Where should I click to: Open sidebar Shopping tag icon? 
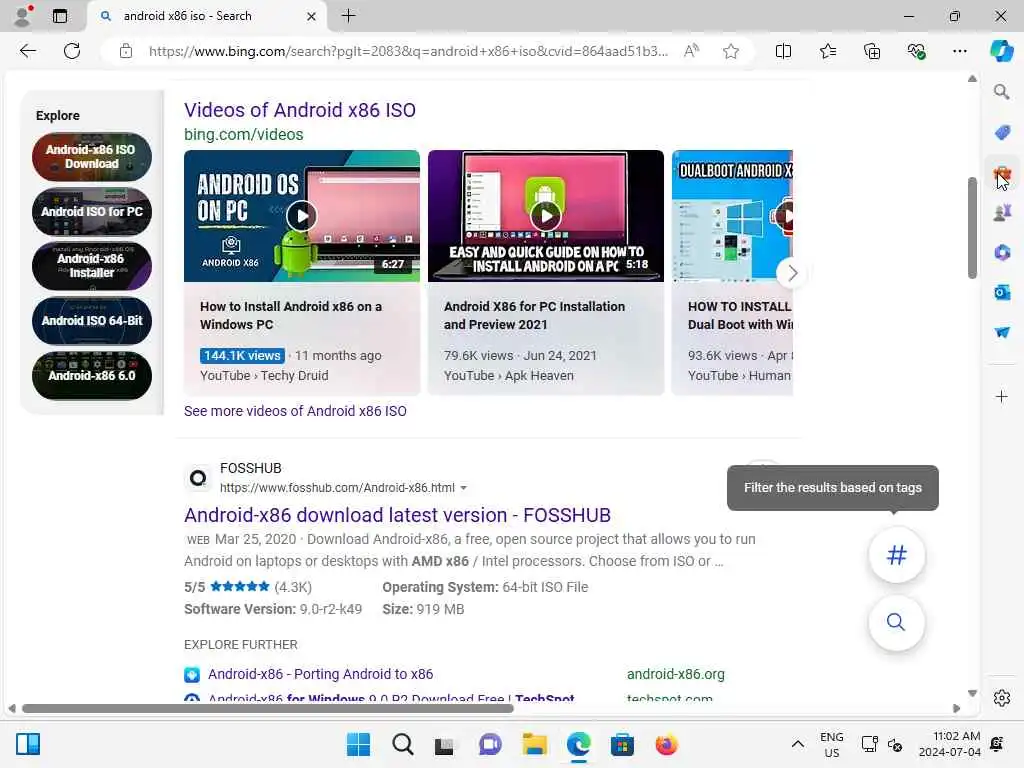tap(1002, 132)
